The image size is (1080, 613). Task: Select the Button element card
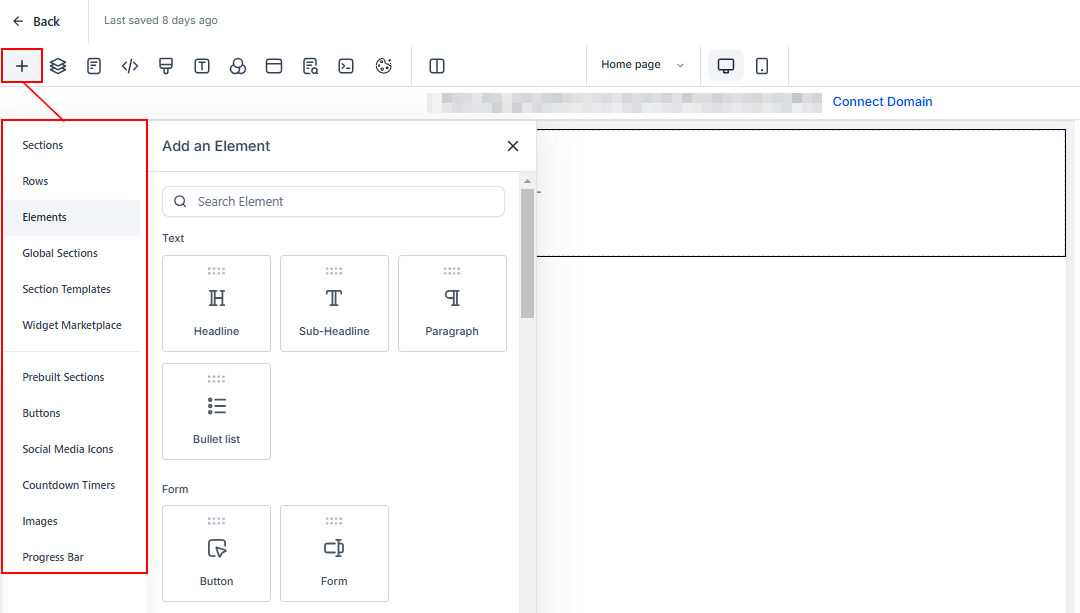click(216, 554)
